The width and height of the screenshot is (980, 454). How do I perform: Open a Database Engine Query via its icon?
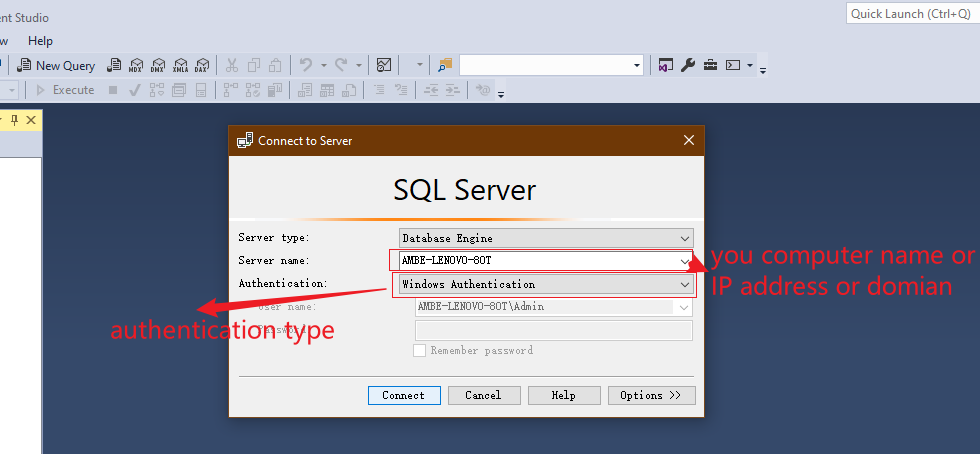(114, 65)
